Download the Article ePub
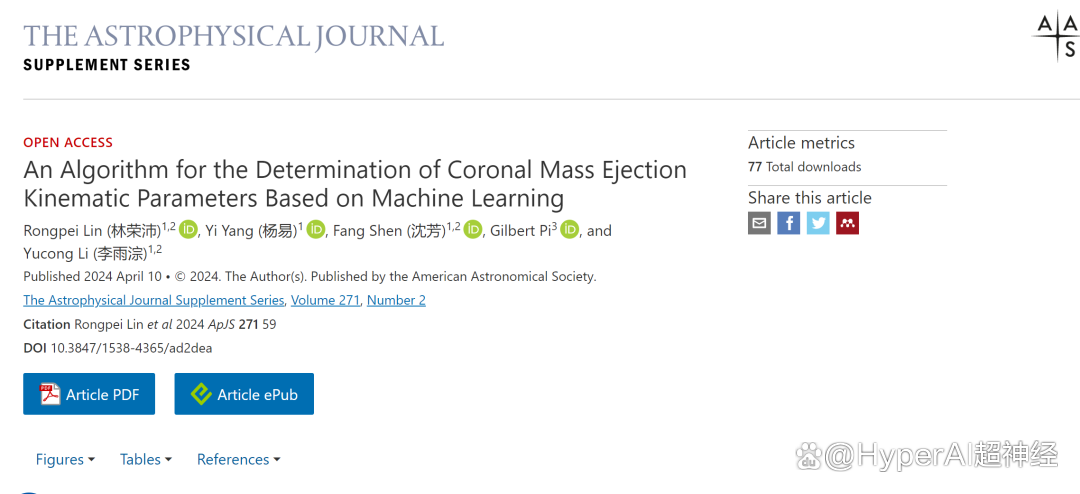The image size is (1080, 494). (244, 394)
